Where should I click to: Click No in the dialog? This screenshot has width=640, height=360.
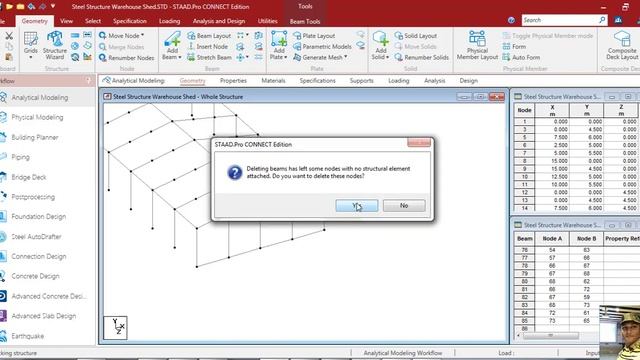pos(404,206)
